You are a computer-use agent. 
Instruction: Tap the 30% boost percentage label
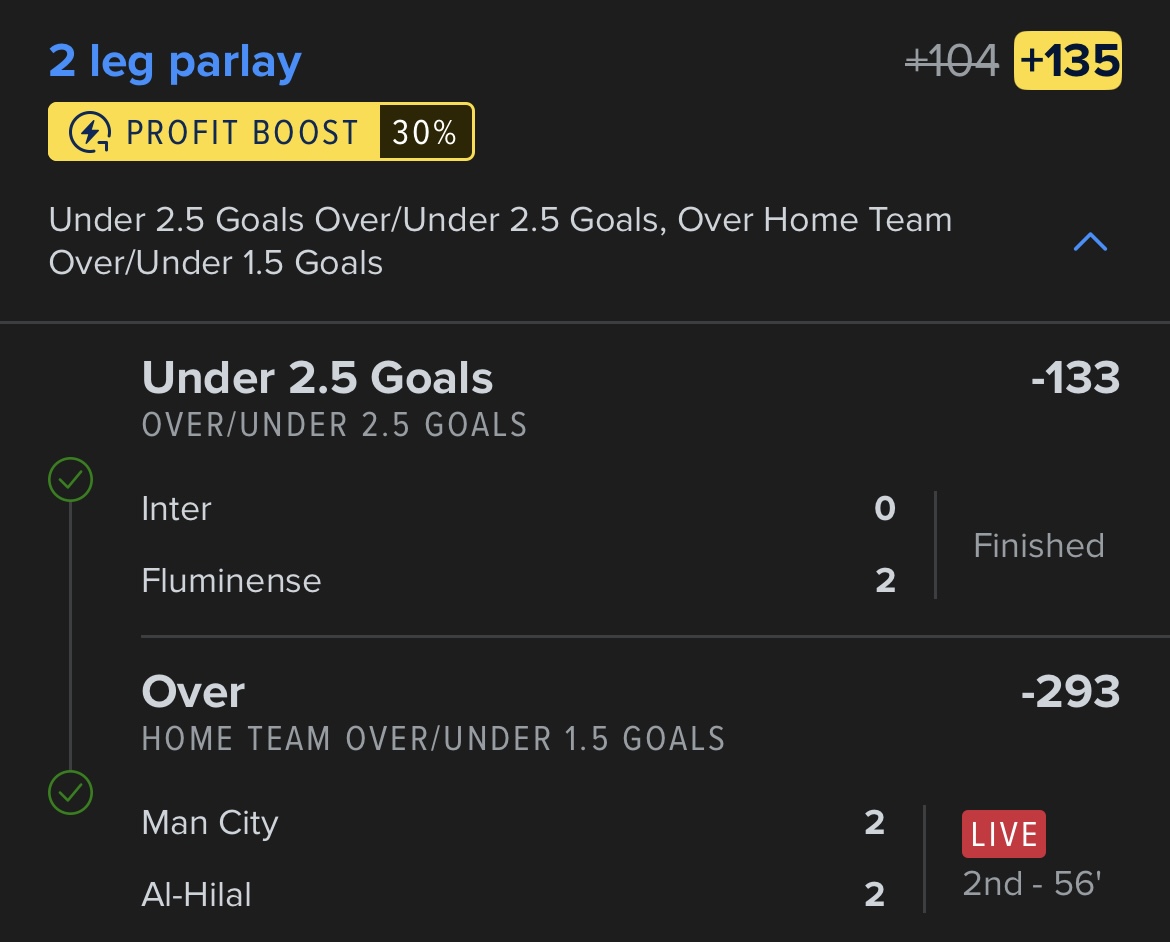425,132
